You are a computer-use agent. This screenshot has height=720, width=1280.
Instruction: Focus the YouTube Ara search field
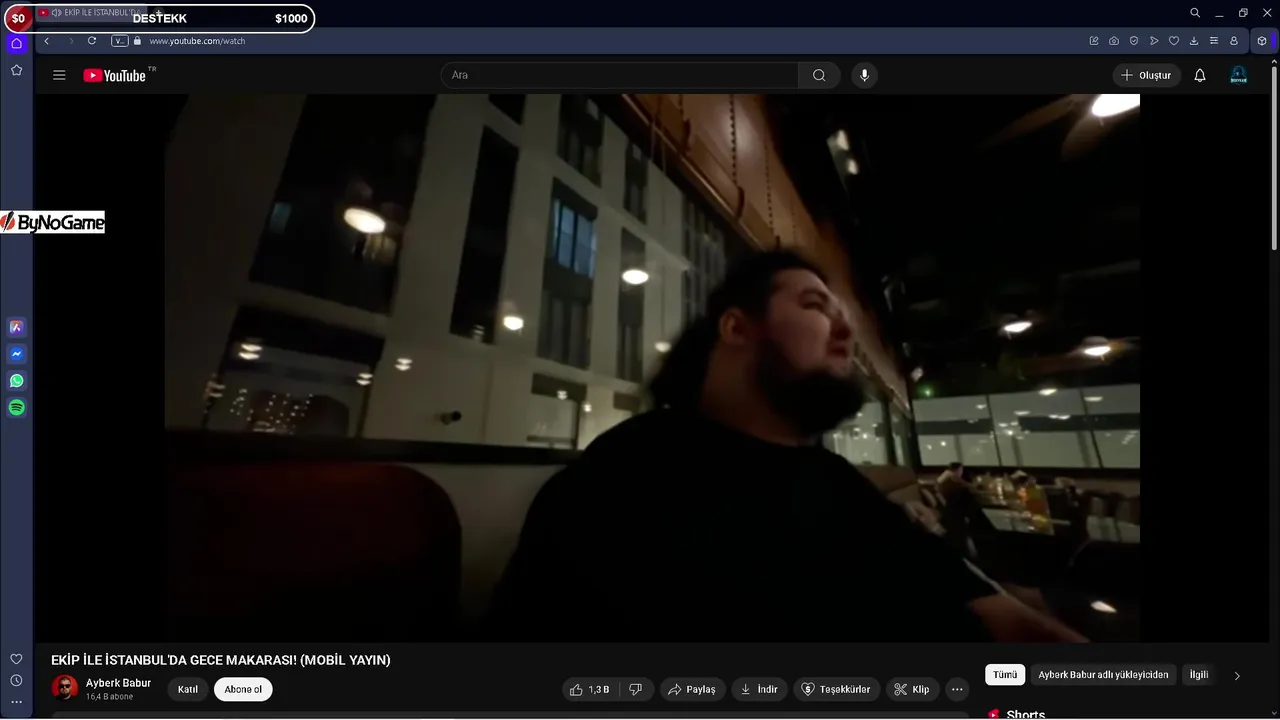pyautogui.click(x=620, y=75)
